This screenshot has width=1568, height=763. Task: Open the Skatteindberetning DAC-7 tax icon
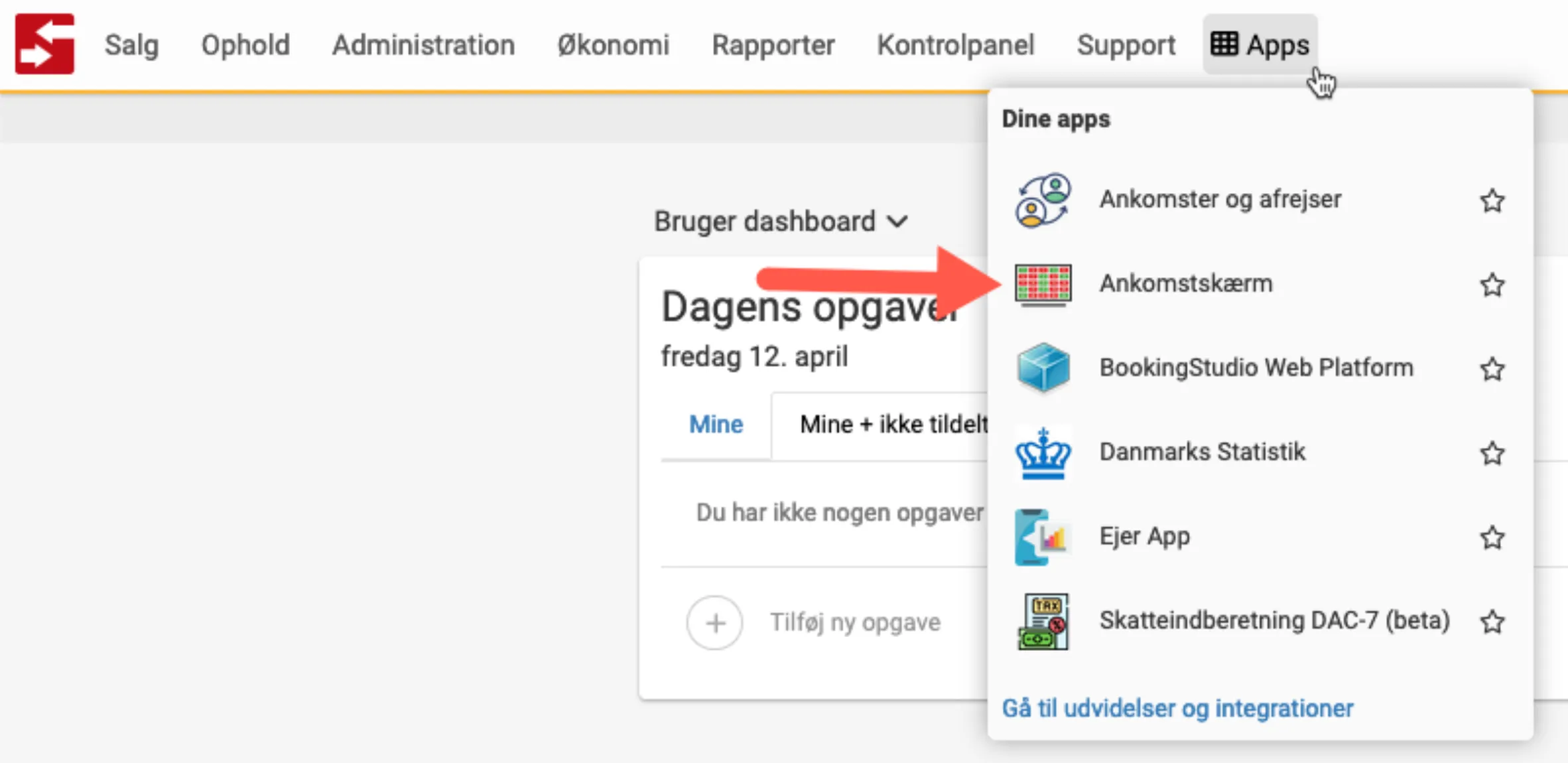tap(1043, 621)
